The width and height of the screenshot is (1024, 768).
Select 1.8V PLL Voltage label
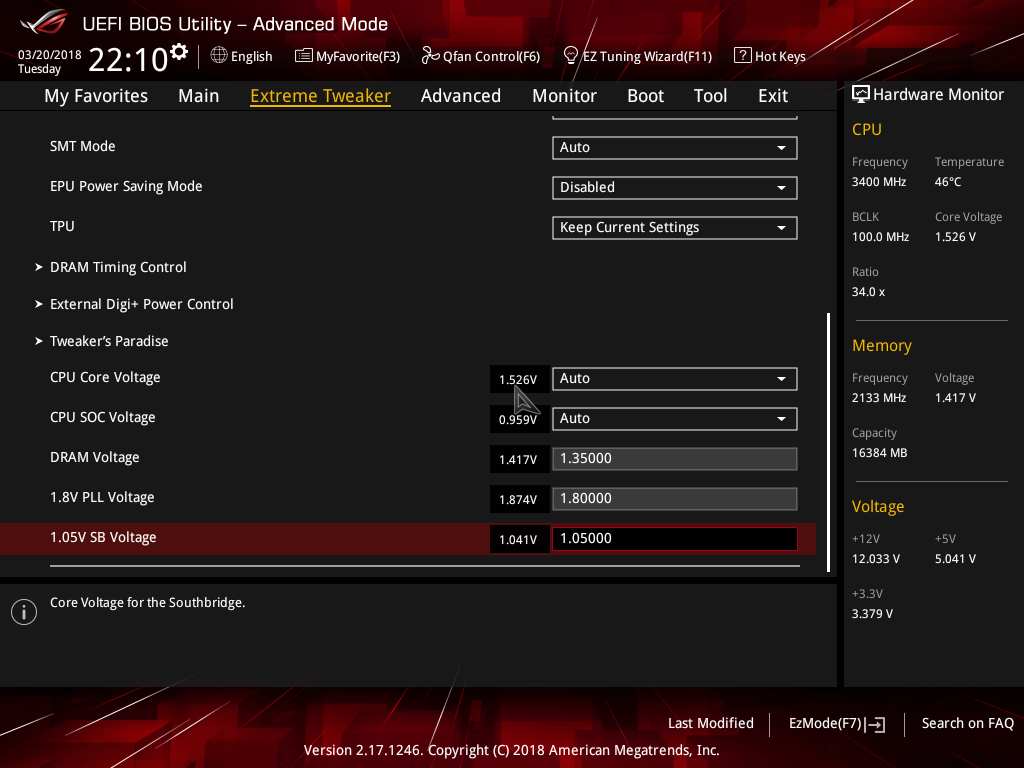[102, 497]
